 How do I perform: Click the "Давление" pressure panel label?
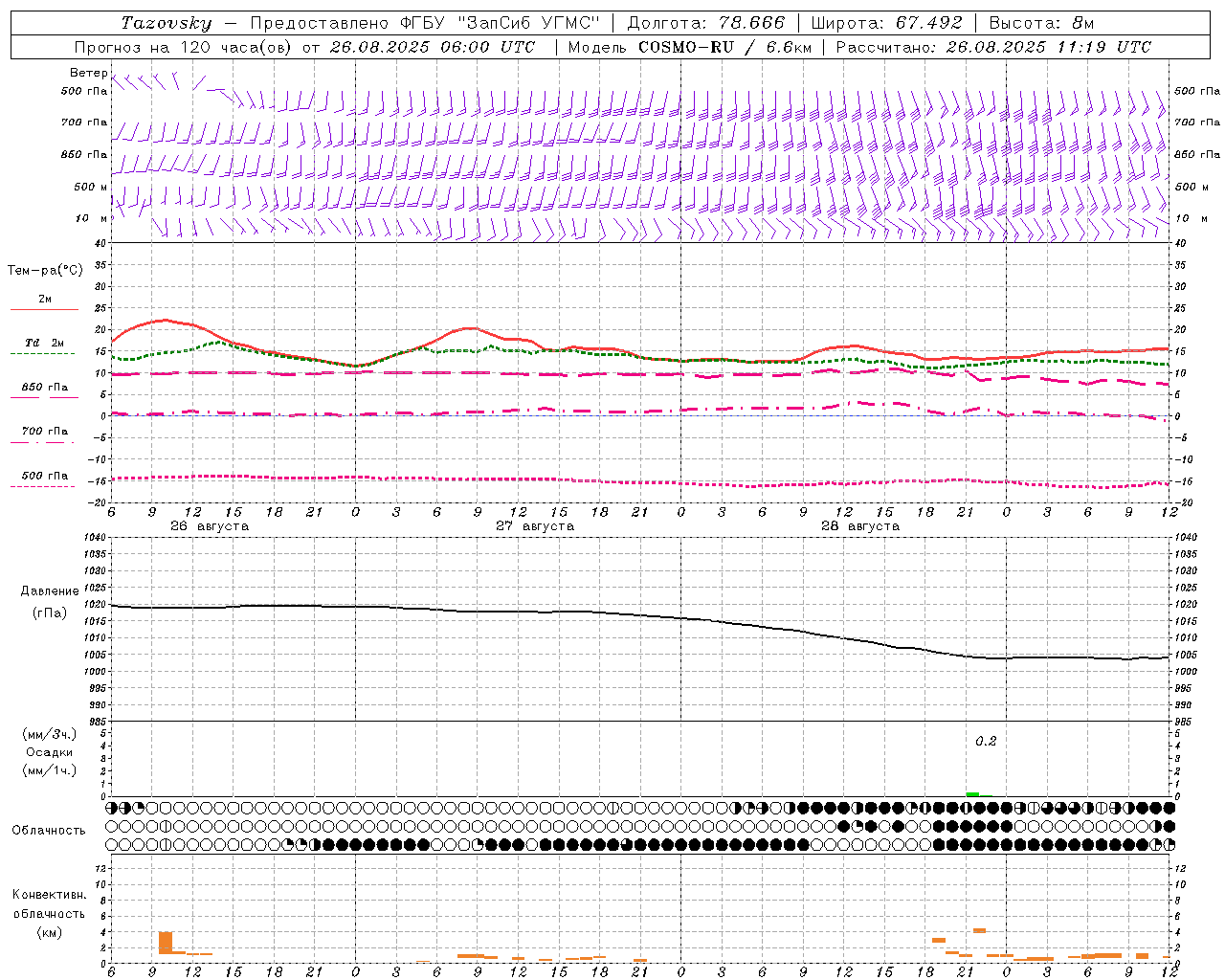(50, 591)
